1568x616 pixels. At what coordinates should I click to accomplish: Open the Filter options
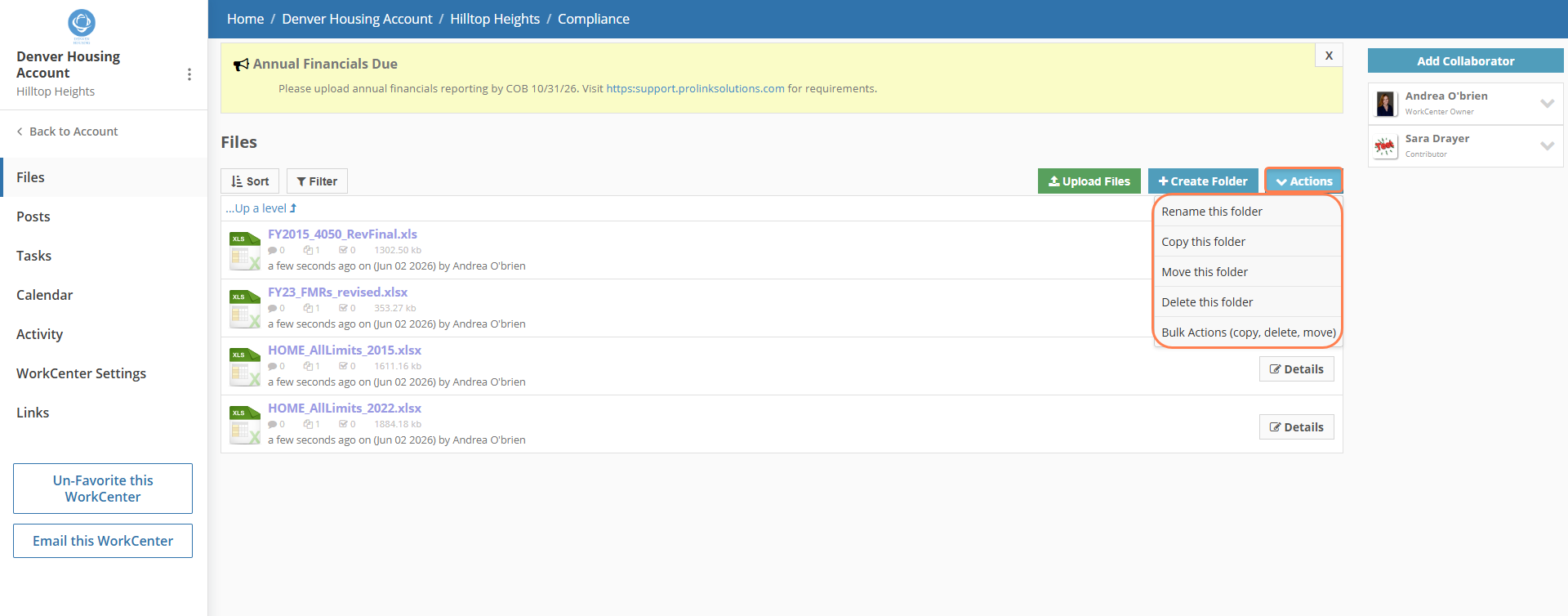[x=317, y=181]
